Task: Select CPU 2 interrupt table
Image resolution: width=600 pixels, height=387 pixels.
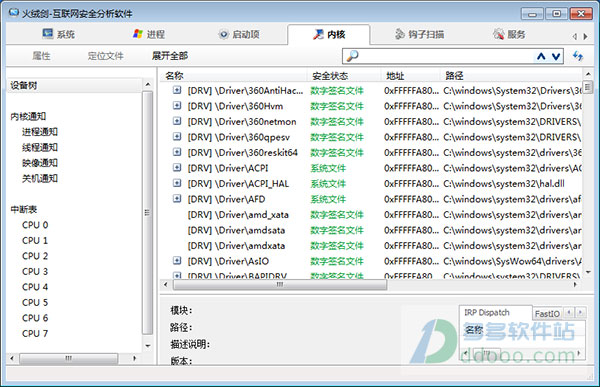Action: point(35,256)
